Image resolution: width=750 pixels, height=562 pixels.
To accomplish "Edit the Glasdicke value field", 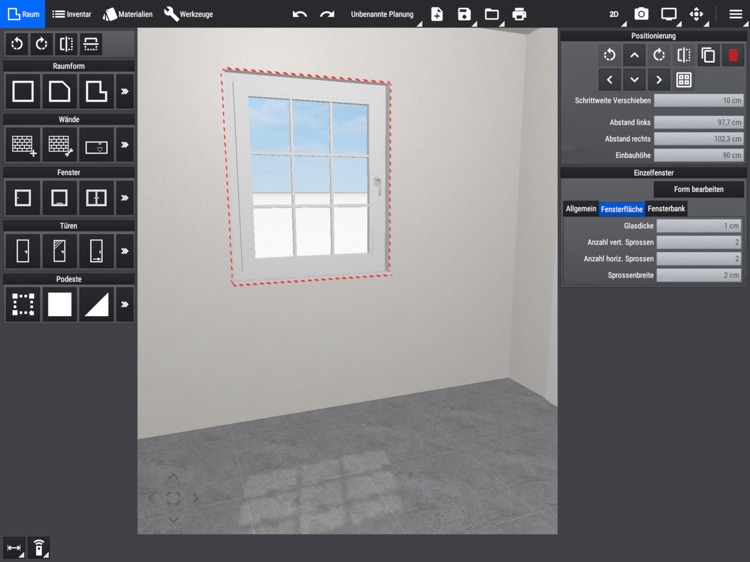I will pyautogui.click(x=699, y=226).
